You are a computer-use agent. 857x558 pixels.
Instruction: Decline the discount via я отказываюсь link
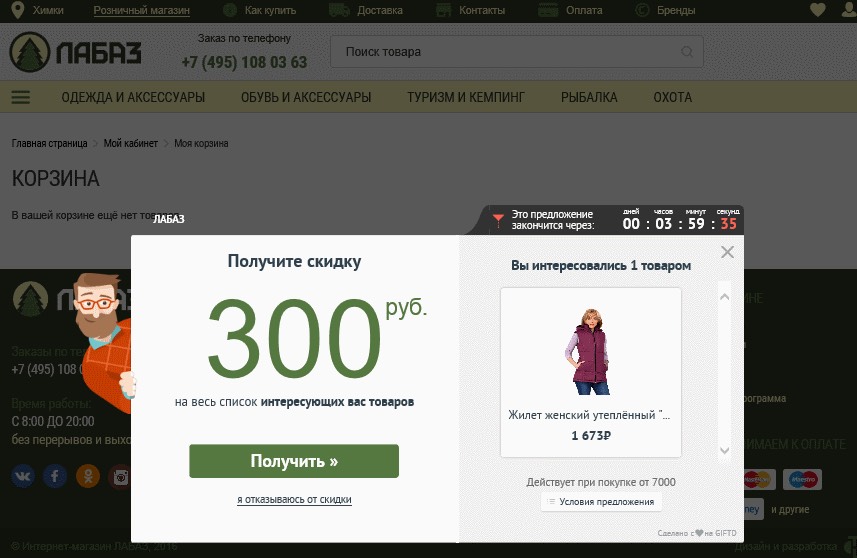click(294, 499)
